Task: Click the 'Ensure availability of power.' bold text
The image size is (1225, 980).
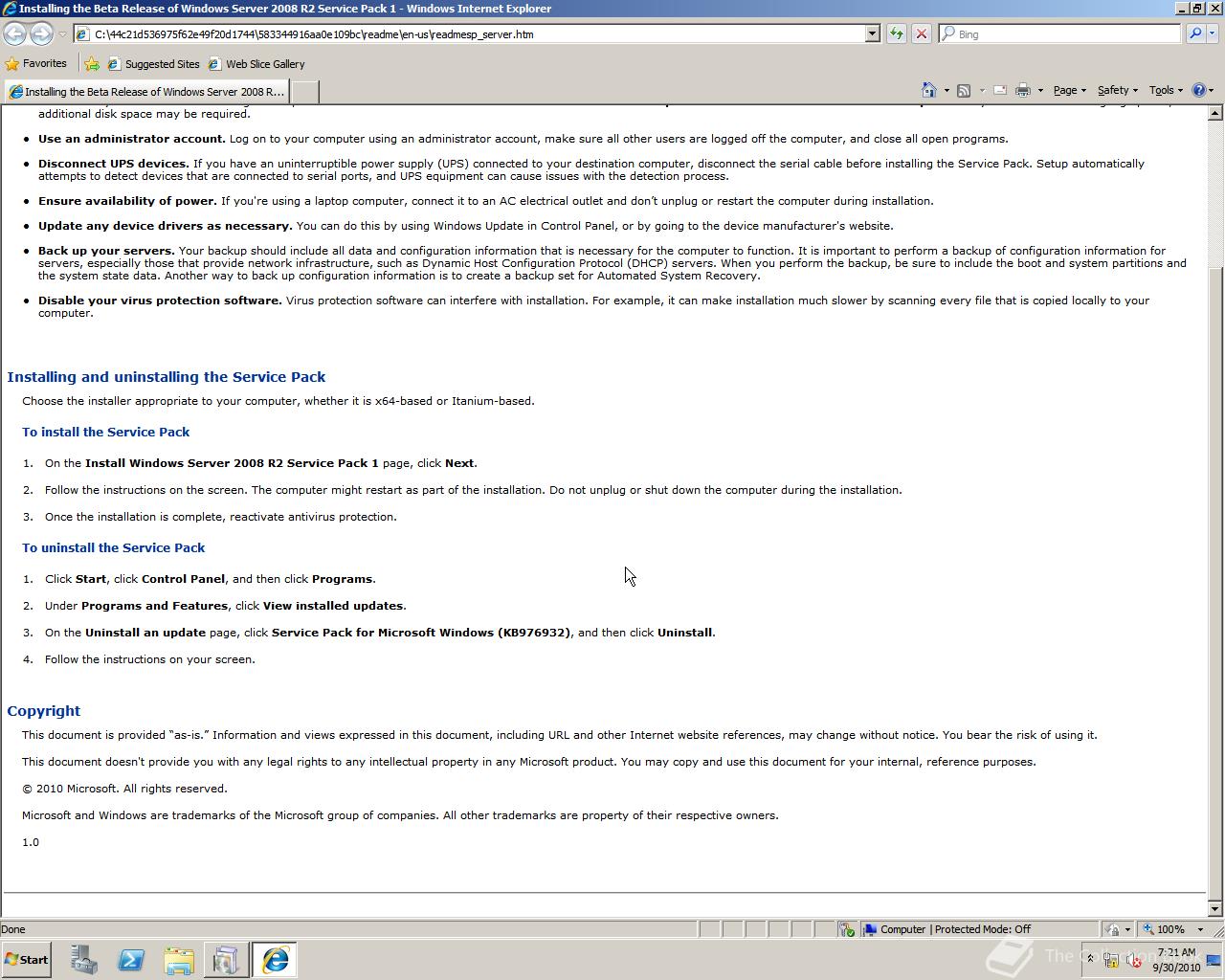Action: point(127,201)
